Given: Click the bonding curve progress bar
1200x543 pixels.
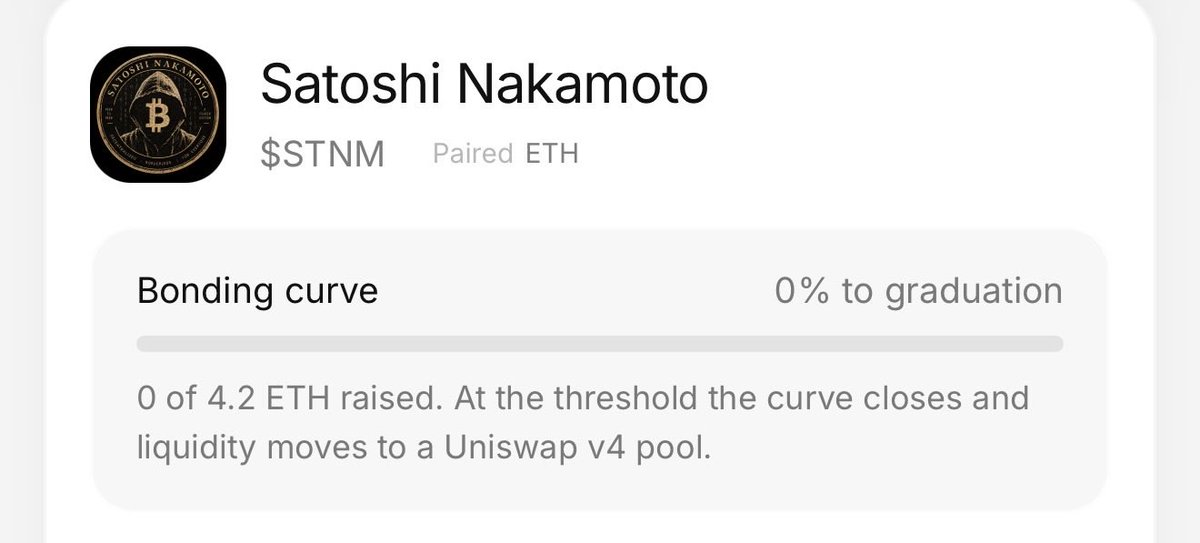Looking at the screenshot, I should pyautogui.click(x=600, y=344).
